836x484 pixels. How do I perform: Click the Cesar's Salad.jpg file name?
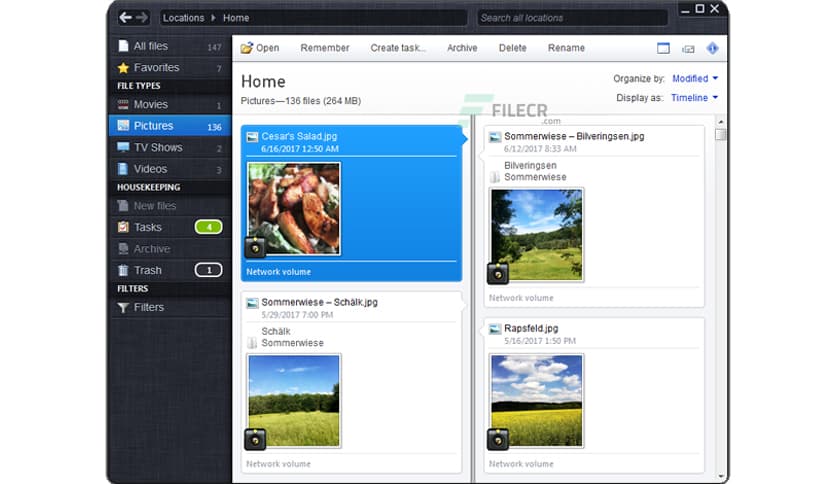coord(299,136)
